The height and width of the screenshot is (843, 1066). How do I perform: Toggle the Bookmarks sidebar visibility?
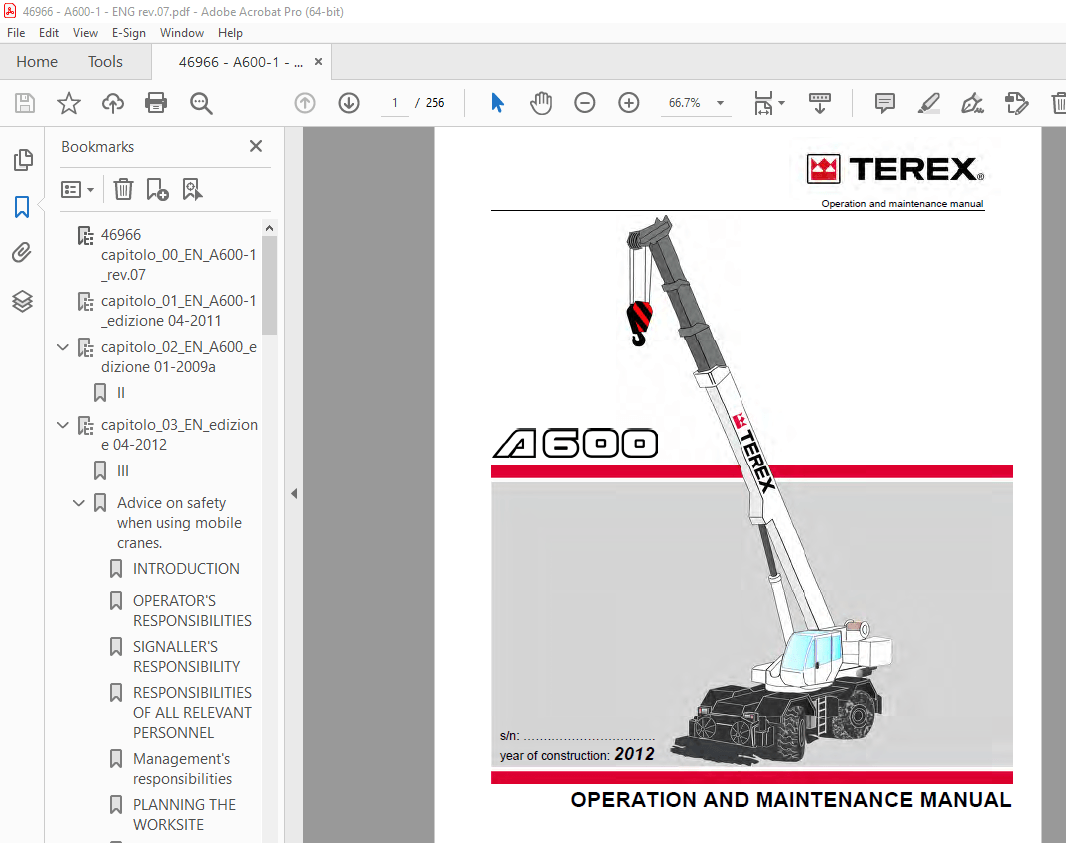pyautogui.click(x=23, y=206)
